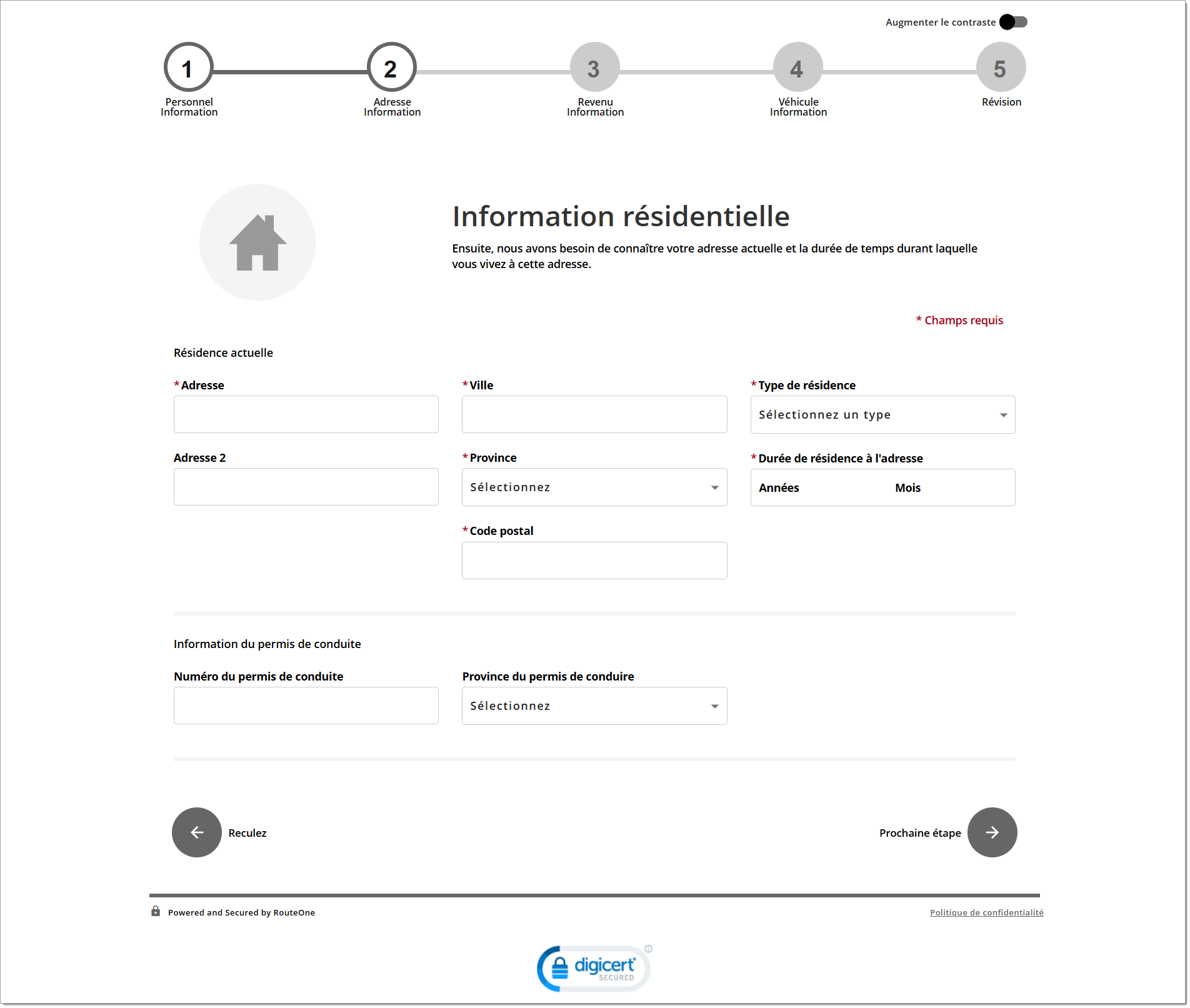Jump to step 4 Véhicule Information circle

pyautogui.click(x=797, y=67)
